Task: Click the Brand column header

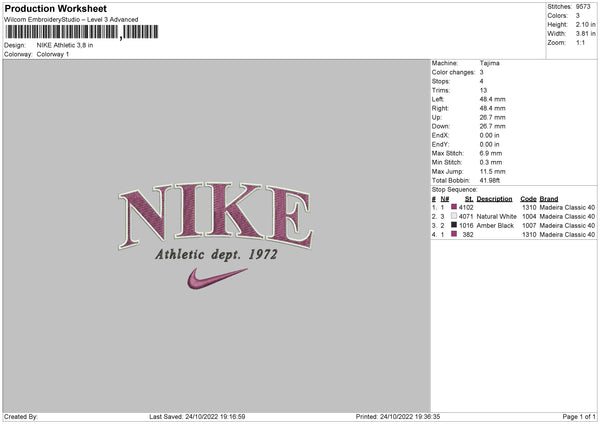Action: pos(550,198)
